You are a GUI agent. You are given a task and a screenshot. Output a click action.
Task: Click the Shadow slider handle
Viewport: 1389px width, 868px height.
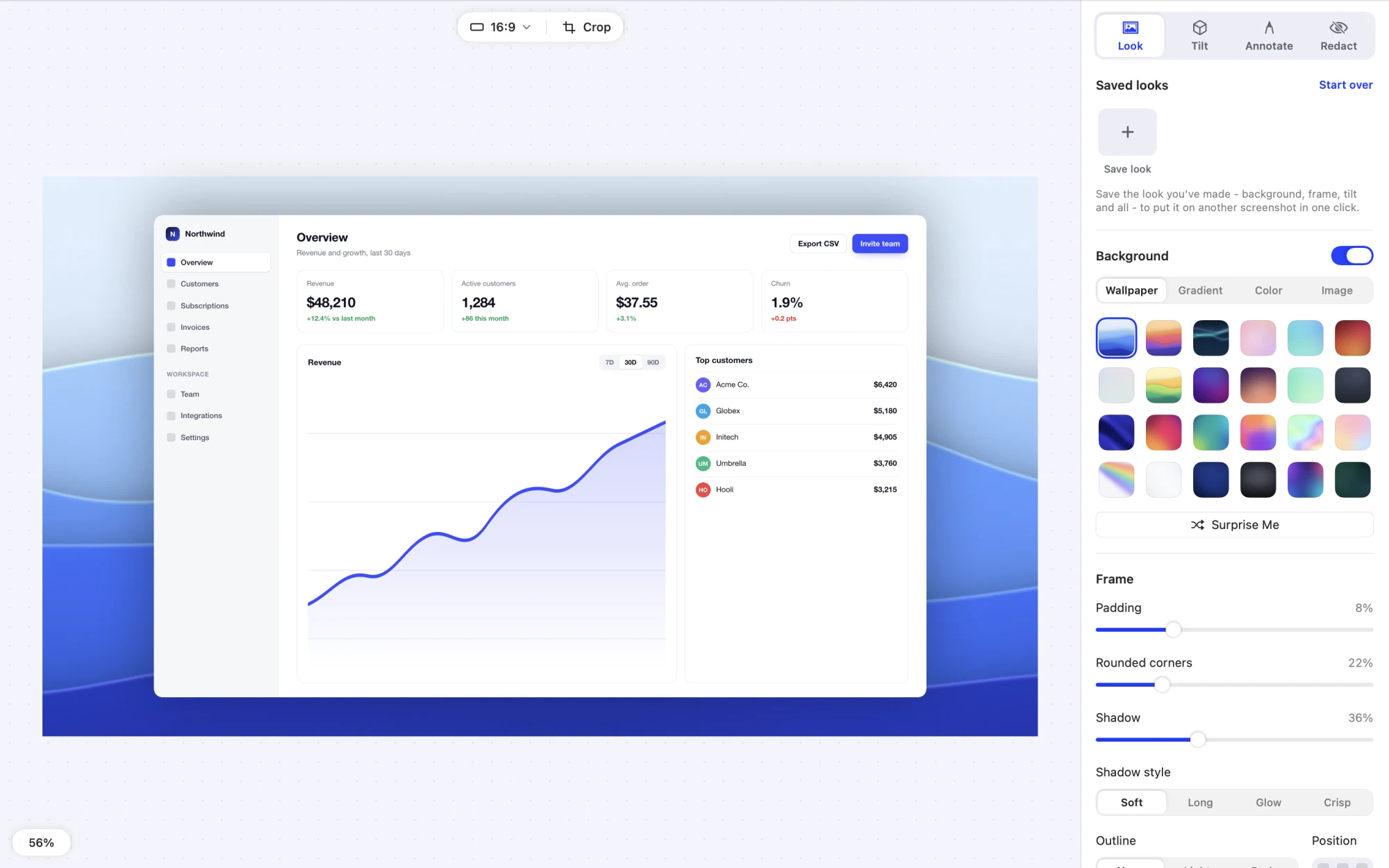(x=1198, y=740)
